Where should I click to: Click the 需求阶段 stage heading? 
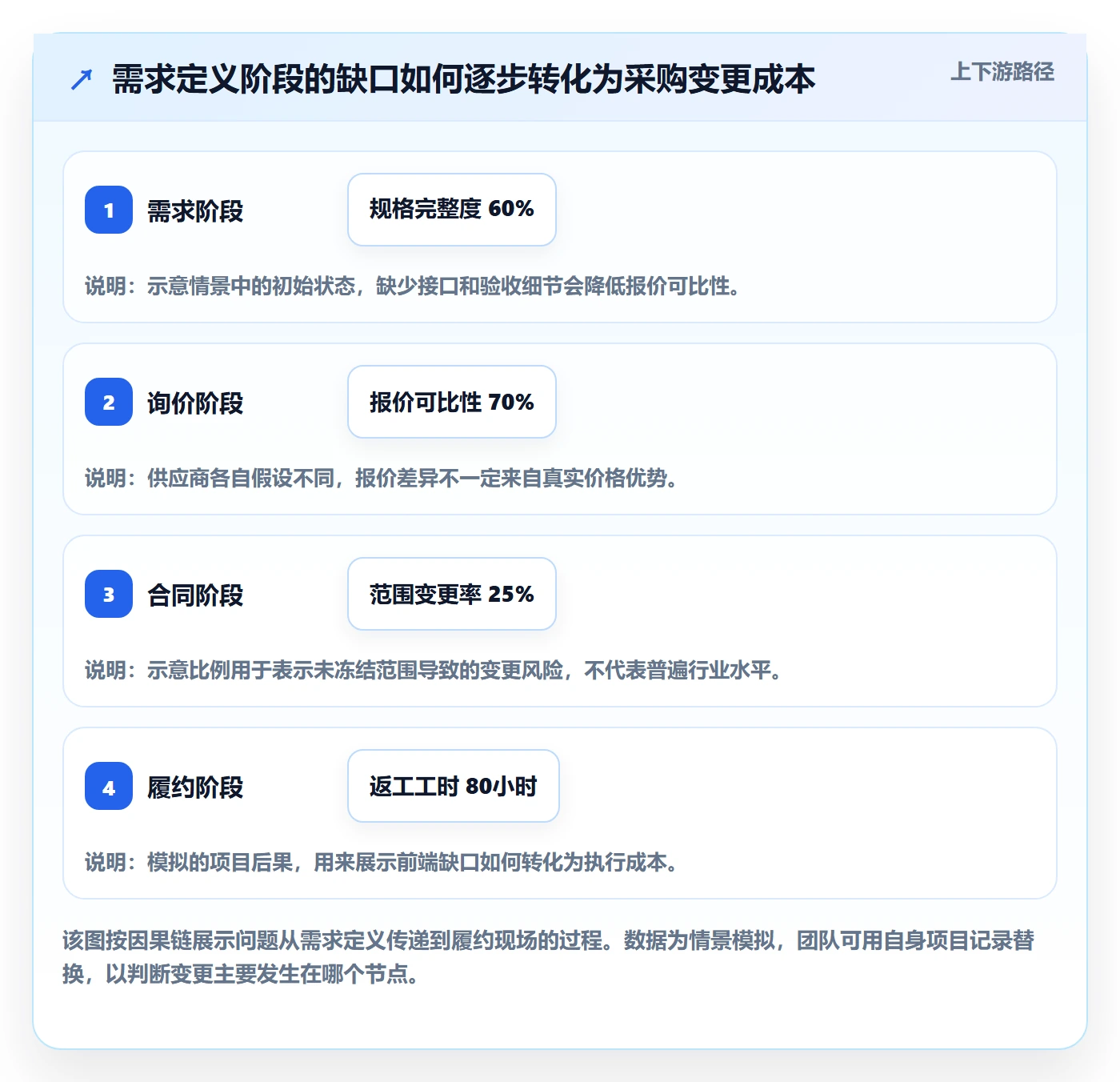pos(195,211)
